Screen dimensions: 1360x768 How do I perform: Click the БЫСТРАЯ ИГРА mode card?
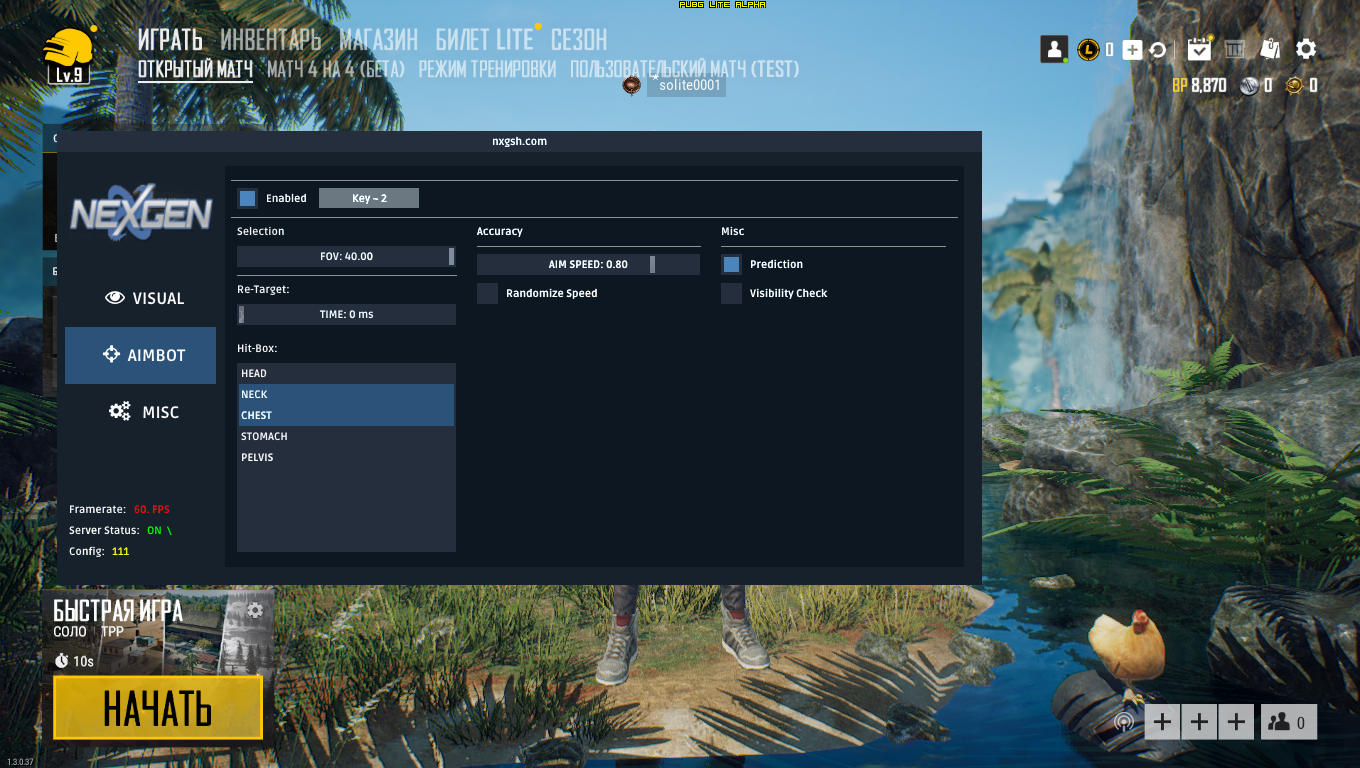click(158, 632)
